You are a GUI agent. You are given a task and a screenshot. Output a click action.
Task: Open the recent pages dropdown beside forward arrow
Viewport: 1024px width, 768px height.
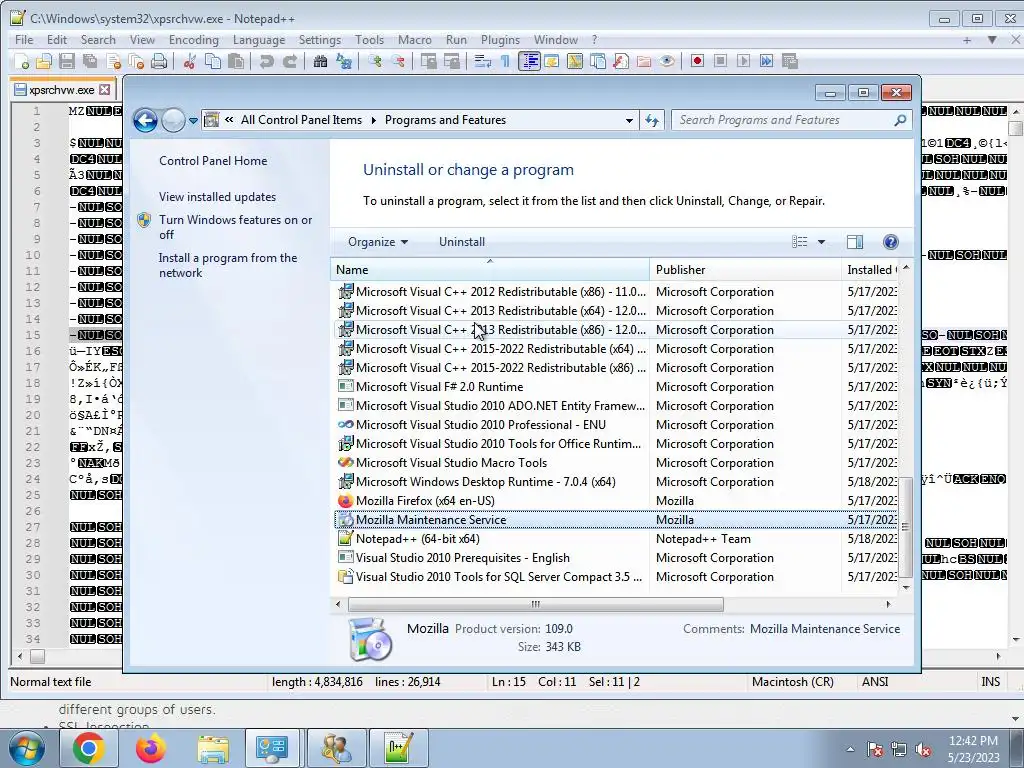[x=193, y=121]
